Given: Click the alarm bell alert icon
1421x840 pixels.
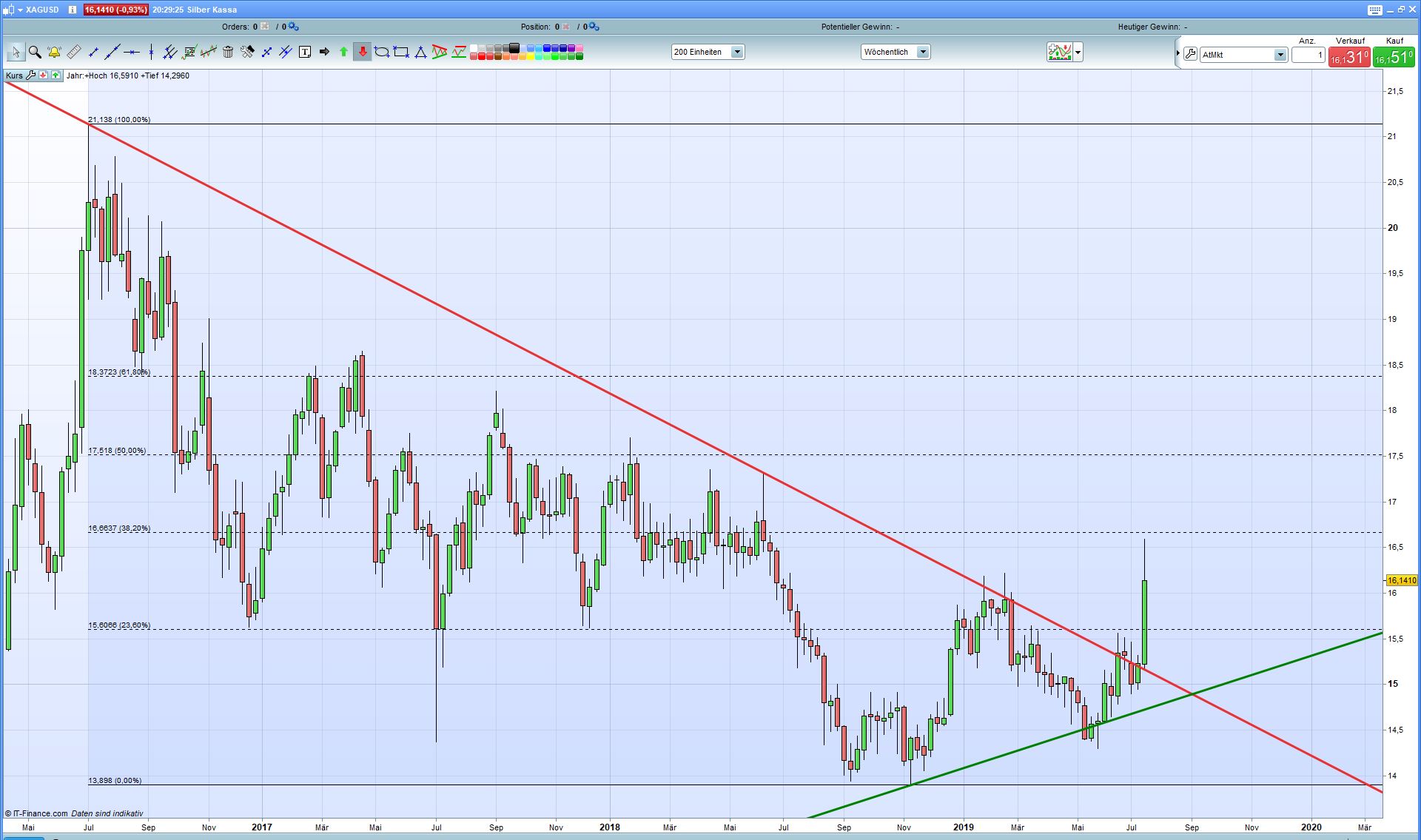Looking at the screenshot, I should 54,52.
